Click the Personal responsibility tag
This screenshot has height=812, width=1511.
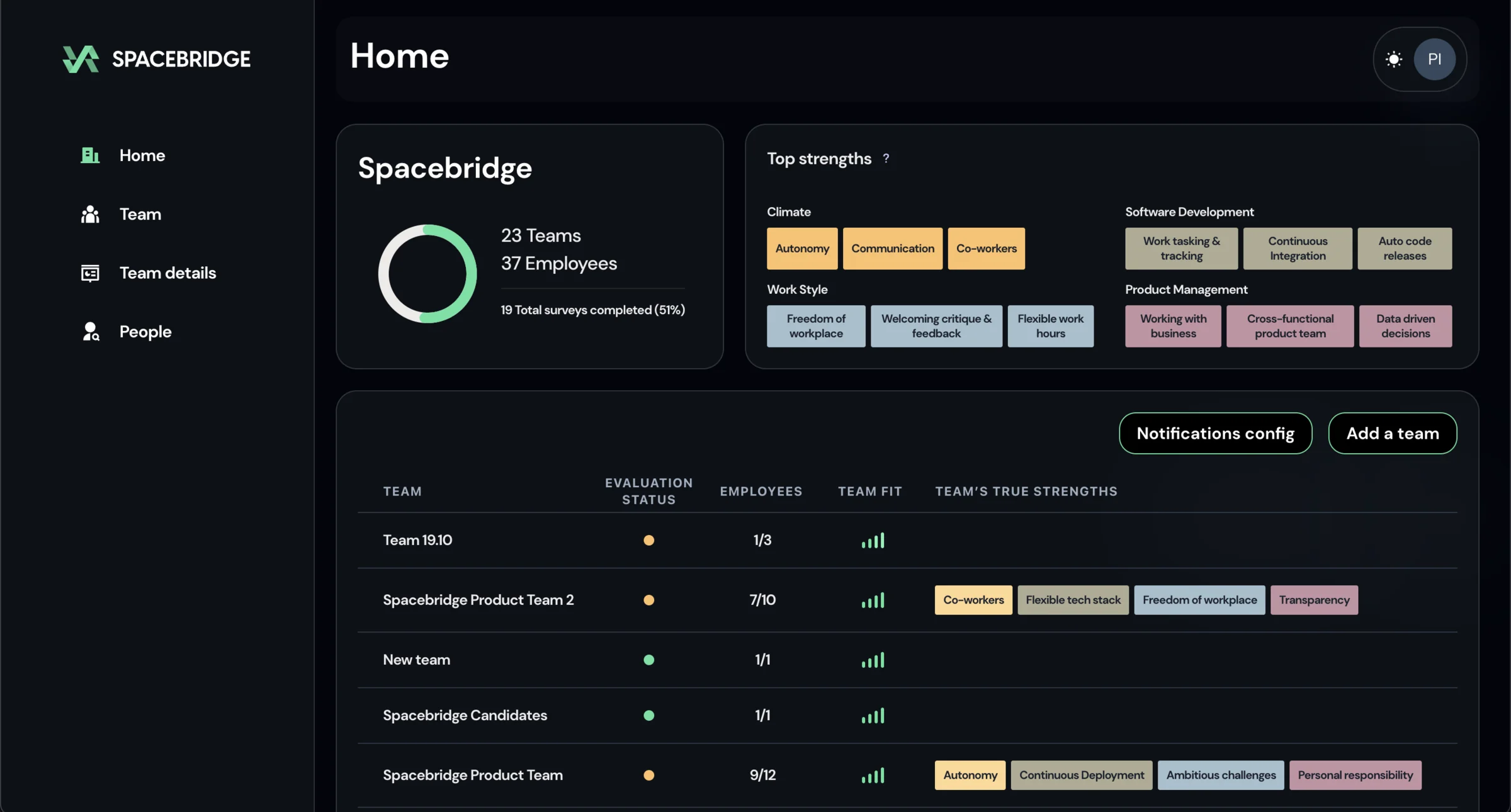click(x=1355, y=775)
